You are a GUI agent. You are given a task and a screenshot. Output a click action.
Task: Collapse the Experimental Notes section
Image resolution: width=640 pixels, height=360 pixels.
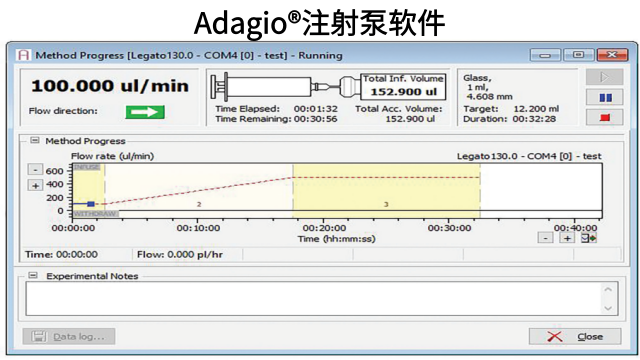pos(33,276)
